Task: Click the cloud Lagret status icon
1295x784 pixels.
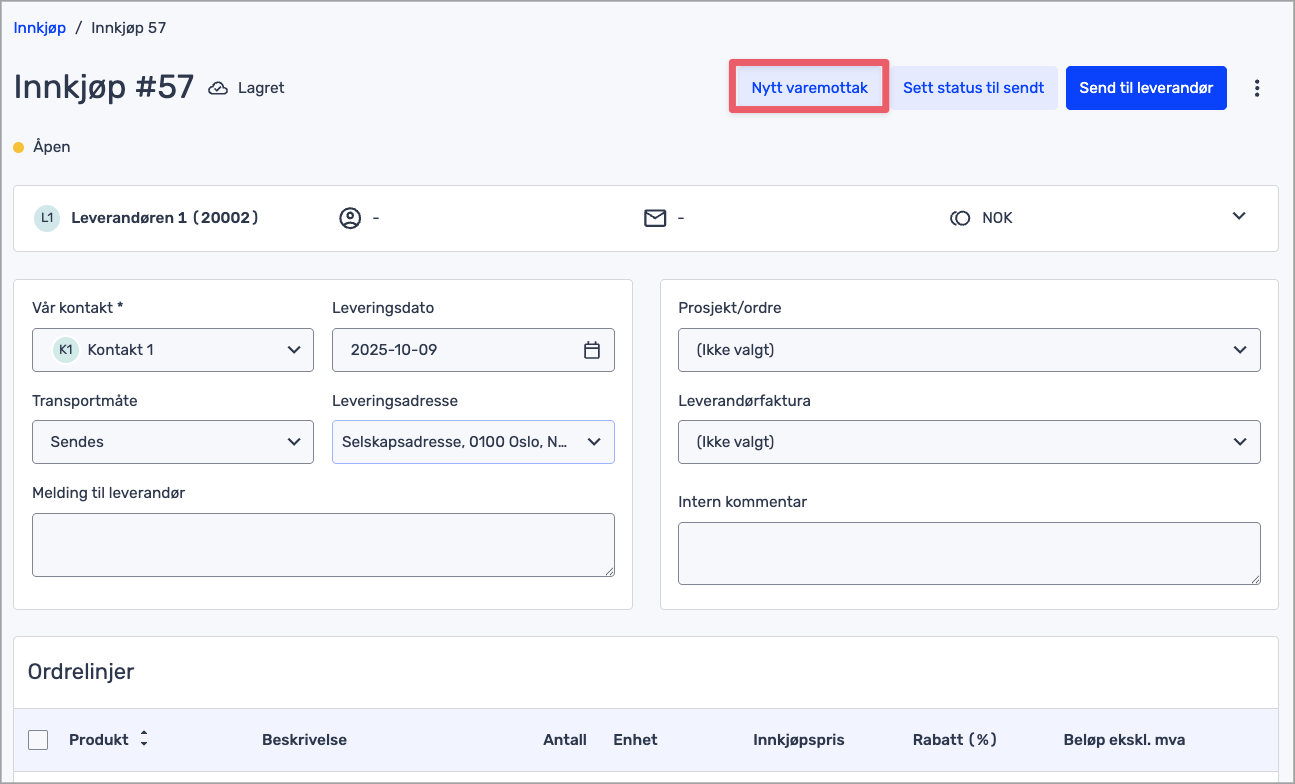Action: tap(218, 88)
